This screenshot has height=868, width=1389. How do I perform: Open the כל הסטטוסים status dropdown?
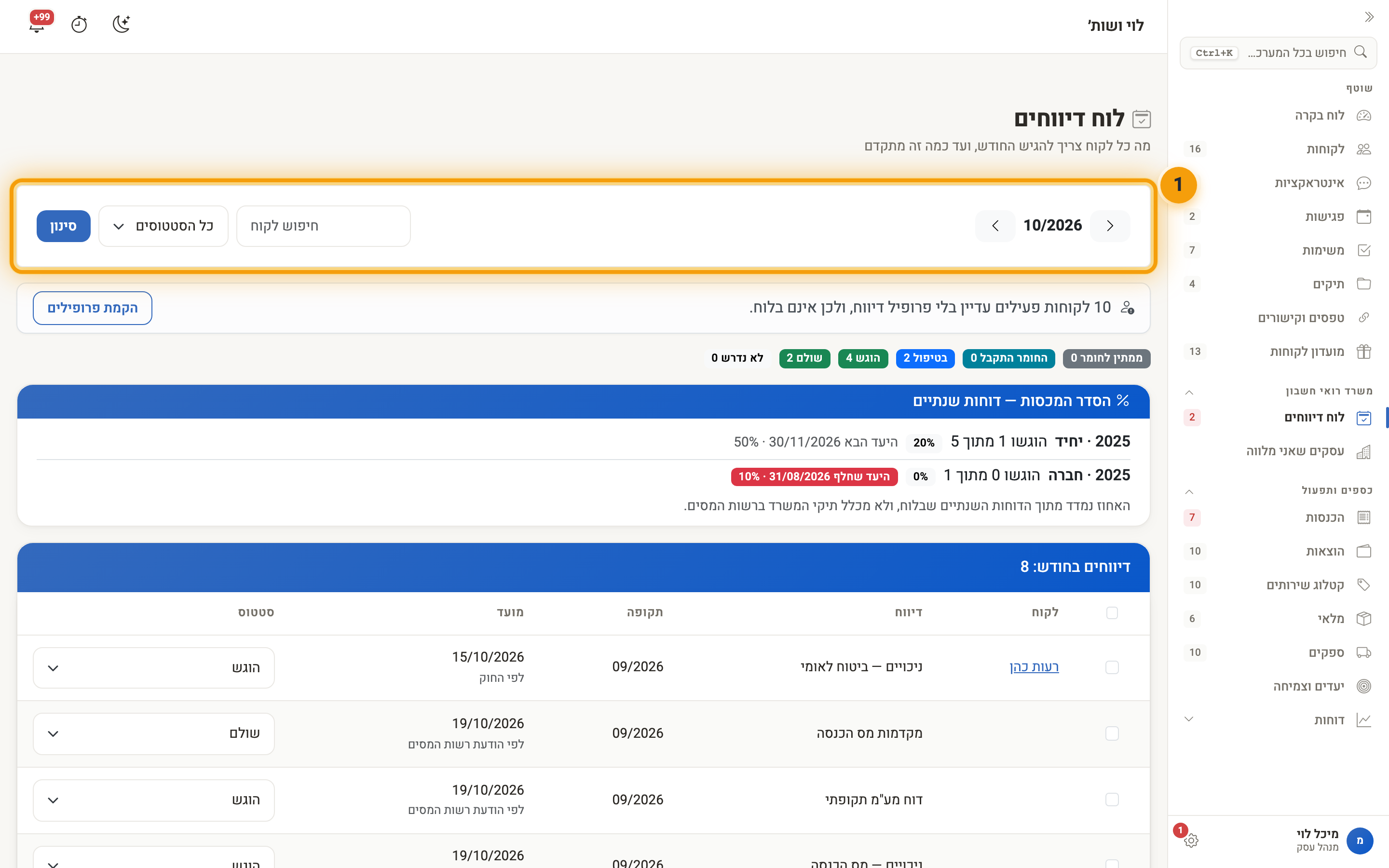coord(163,226)
